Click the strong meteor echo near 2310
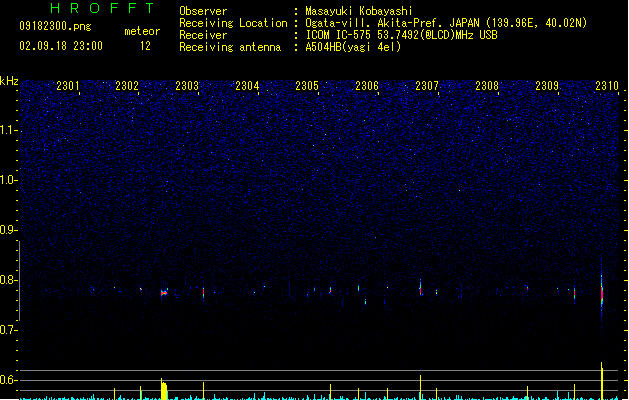Screen dimensions: 629x400 pos(602,295)
